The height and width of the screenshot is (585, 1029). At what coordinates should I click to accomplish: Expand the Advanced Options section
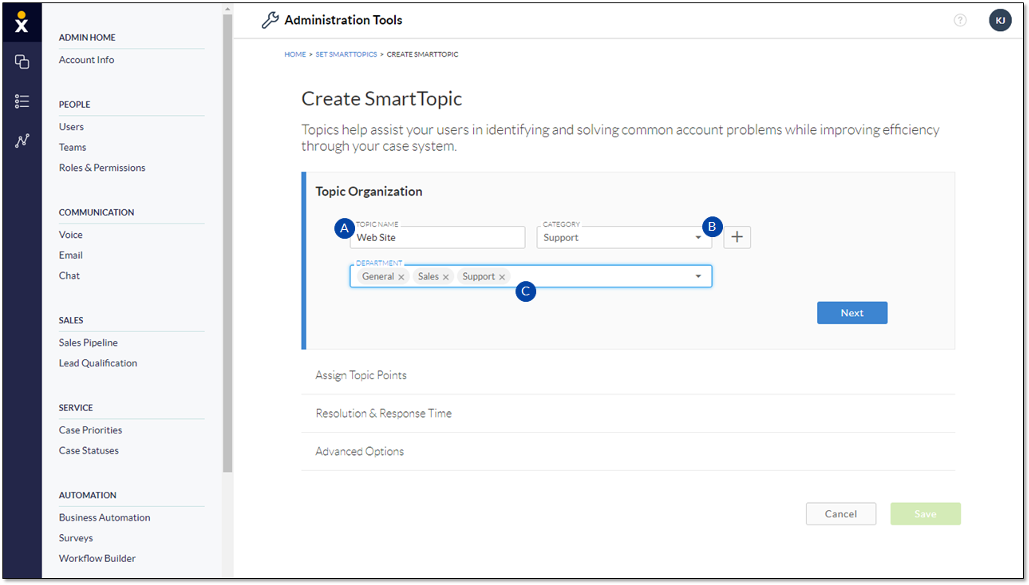pyautogui.click(x=359, y=451)
